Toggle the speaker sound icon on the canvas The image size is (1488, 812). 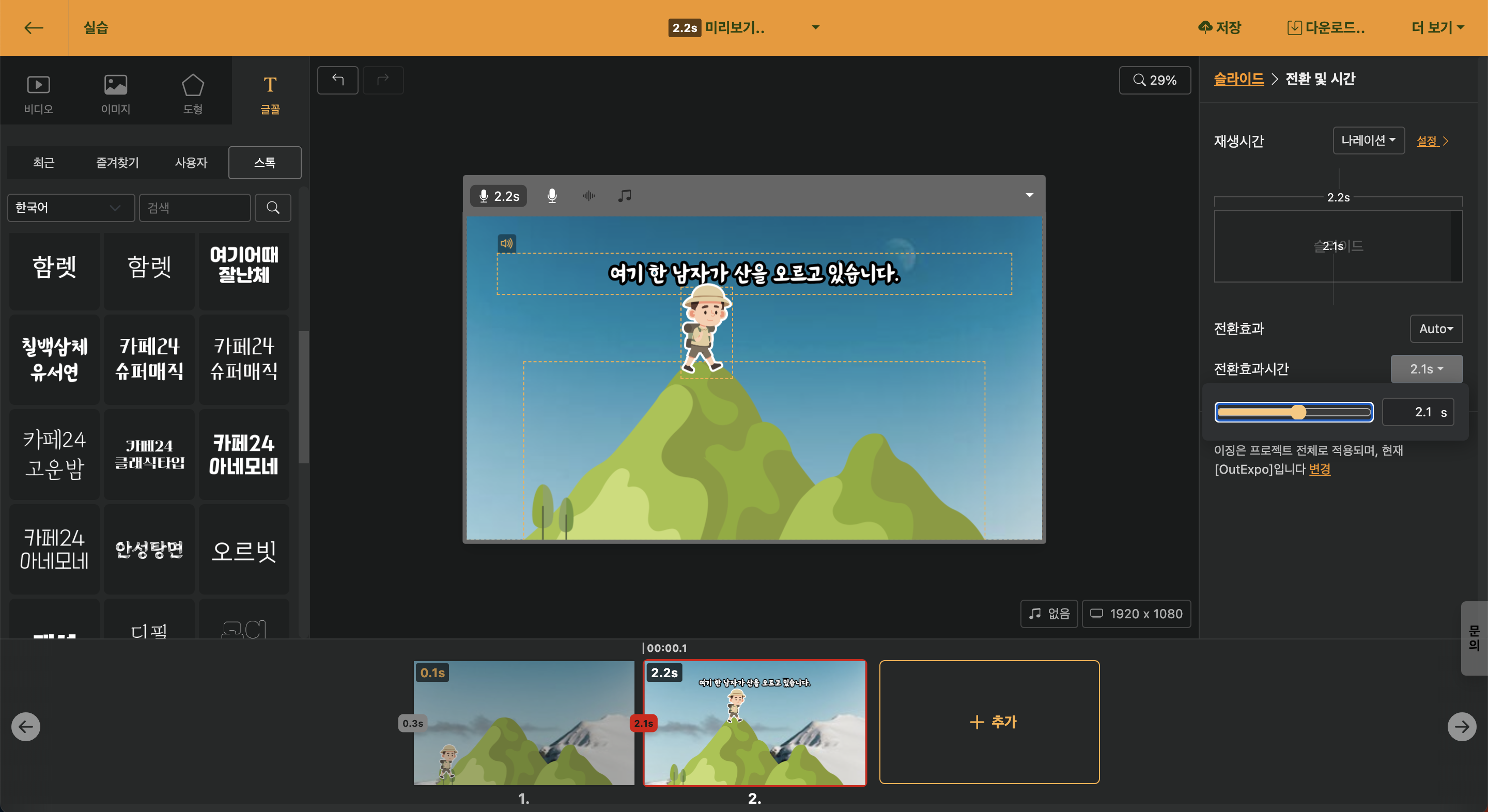coord(506,244)
